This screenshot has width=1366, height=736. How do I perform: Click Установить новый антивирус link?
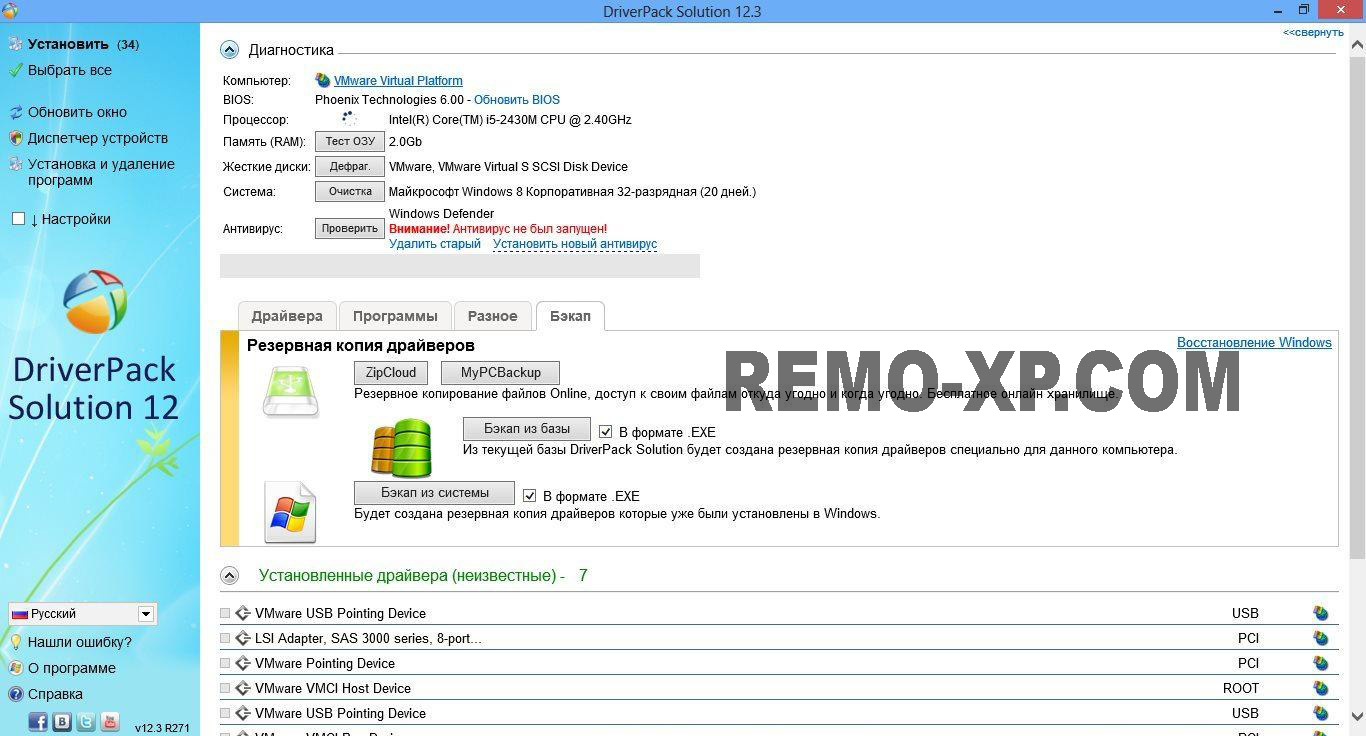(x=575, y=243)
